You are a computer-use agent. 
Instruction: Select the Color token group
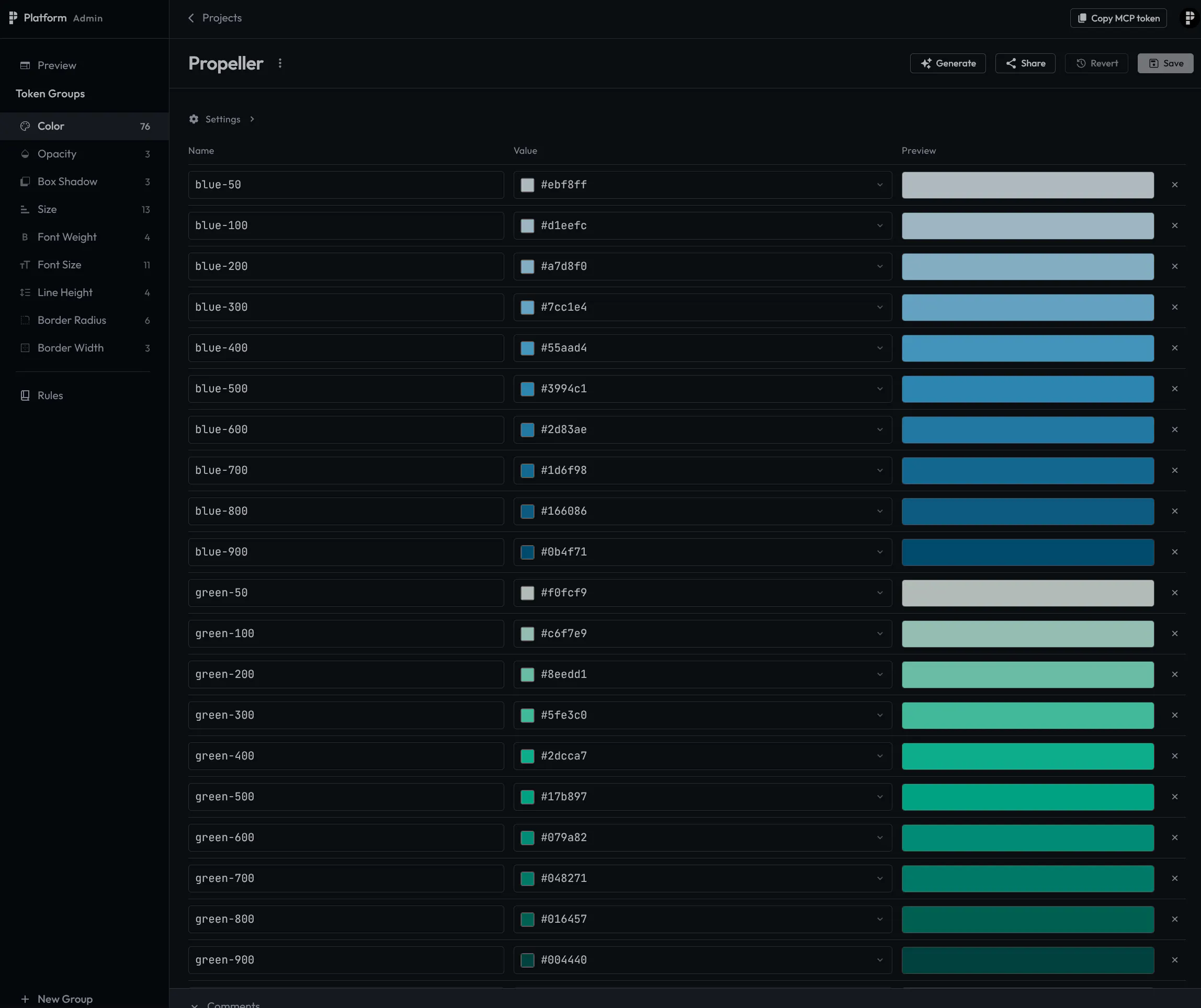click(x=85, y=126)
